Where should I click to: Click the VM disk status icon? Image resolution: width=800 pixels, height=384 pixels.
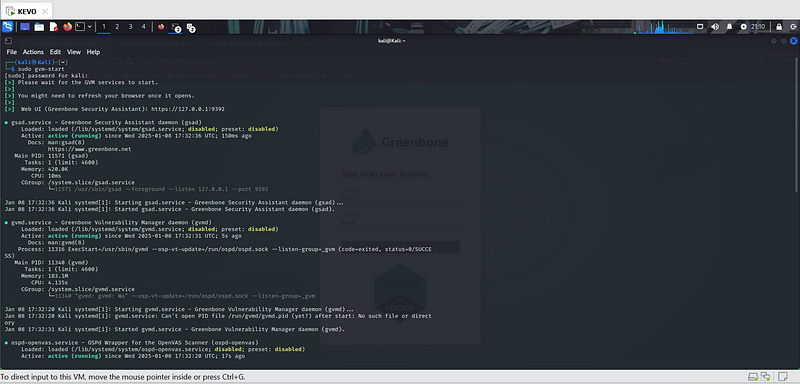[753, 377]
